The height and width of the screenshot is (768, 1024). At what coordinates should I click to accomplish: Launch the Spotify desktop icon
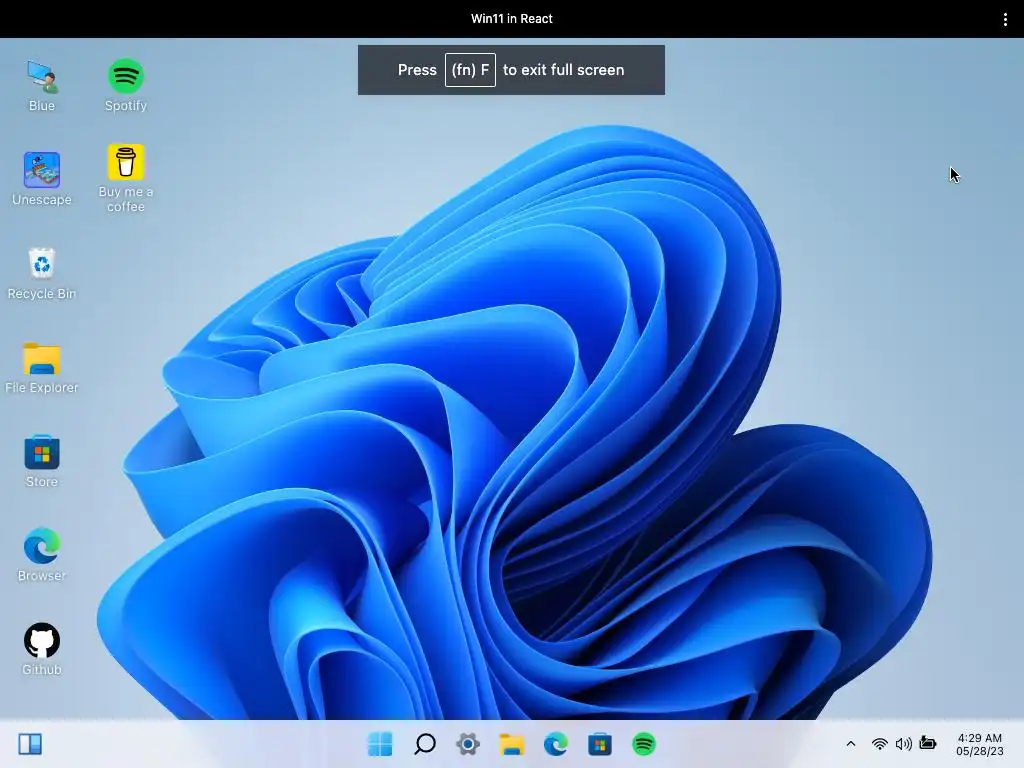[x=125, y=86]
